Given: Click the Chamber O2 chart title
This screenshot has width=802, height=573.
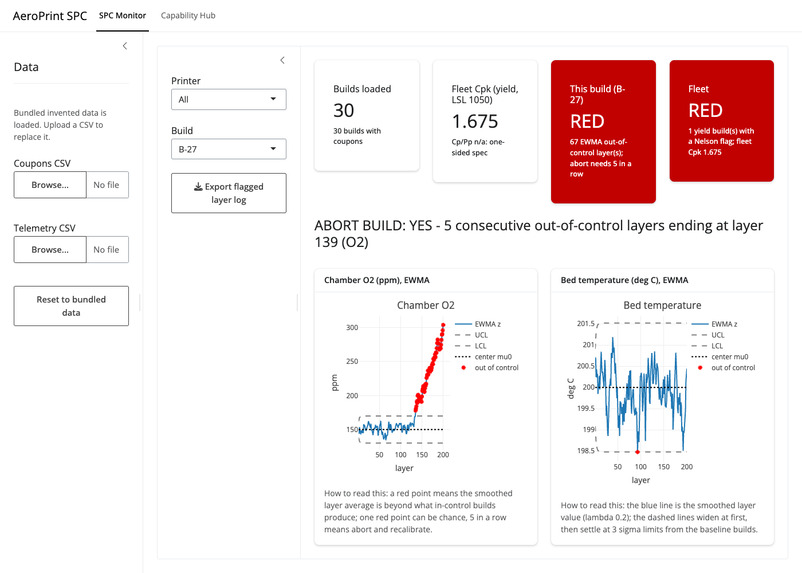Looking at the screenshot, I should (426, 305).
